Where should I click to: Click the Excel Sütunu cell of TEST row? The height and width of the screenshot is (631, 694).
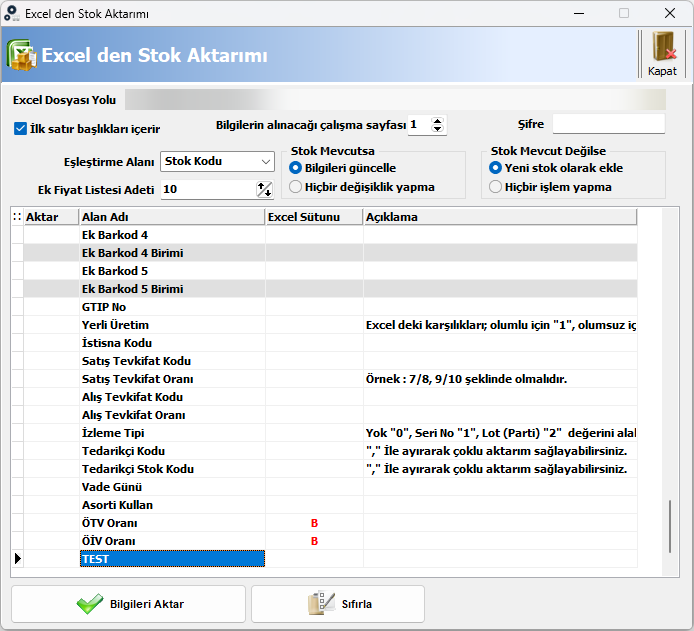tap(314, 559)
